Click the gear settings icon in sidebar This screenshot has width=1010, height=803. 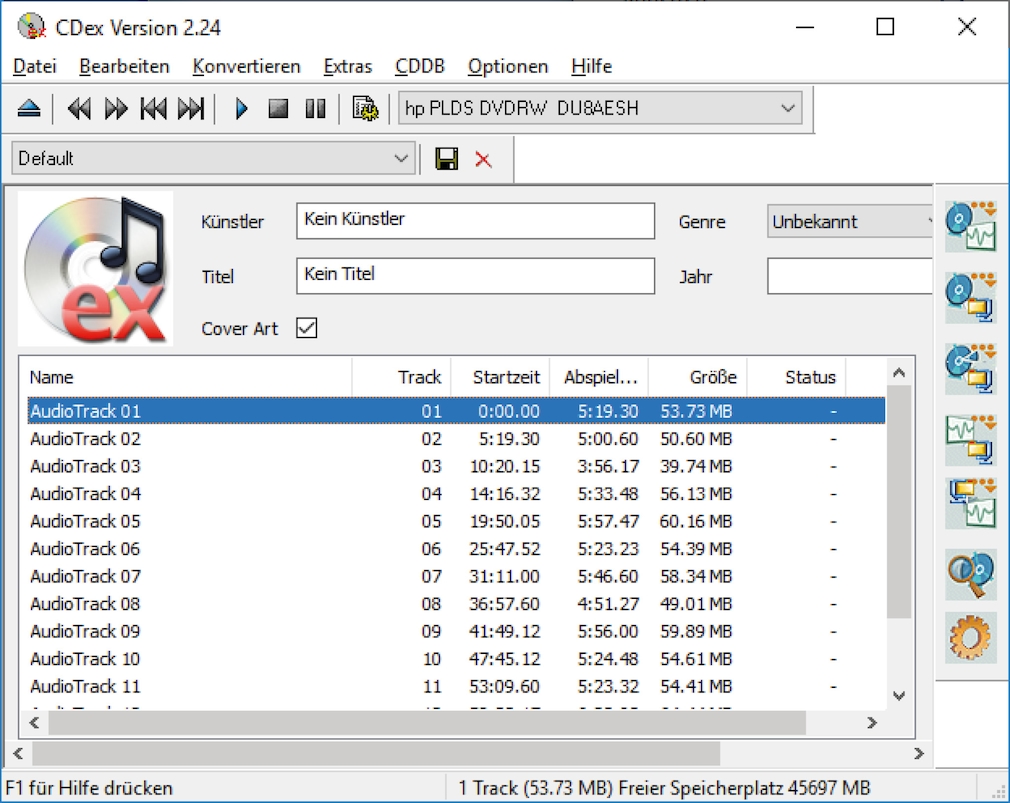click(x=970, y=637)
